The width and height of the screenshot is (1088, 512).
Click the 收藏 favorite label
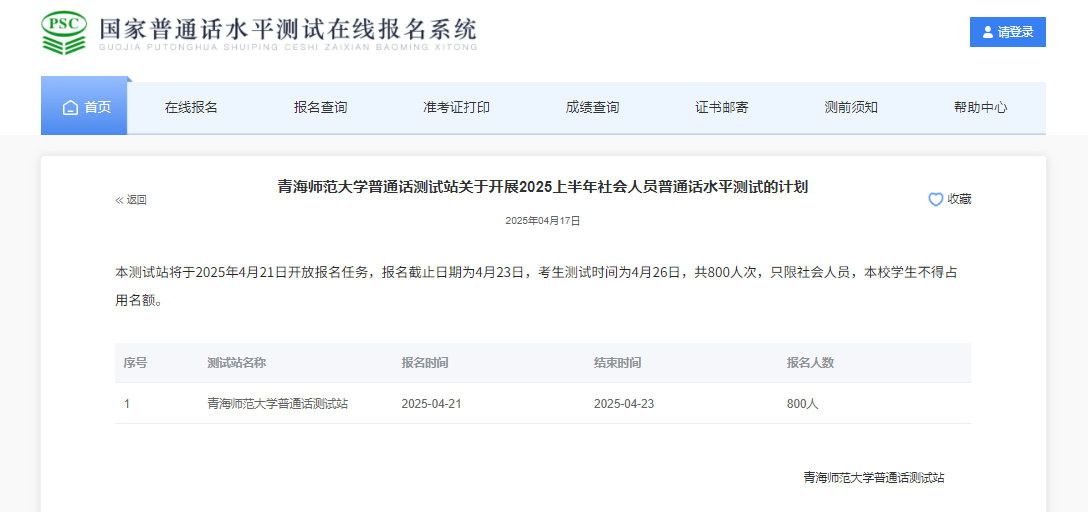[960, 200]
